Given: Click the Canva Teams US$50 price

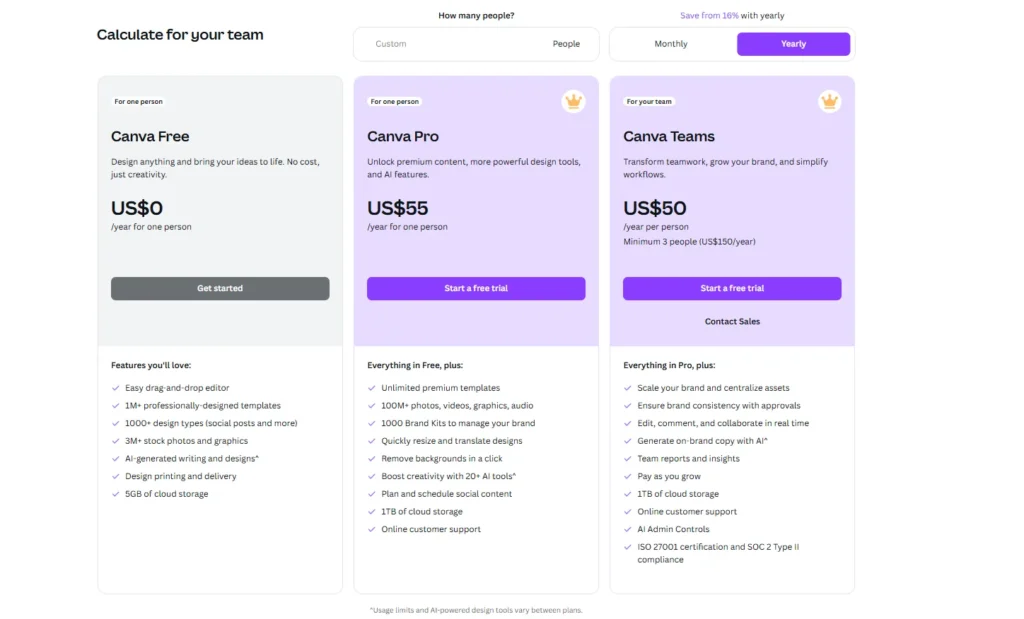Looking at the screenshot, I should click(x=654, y=208).
